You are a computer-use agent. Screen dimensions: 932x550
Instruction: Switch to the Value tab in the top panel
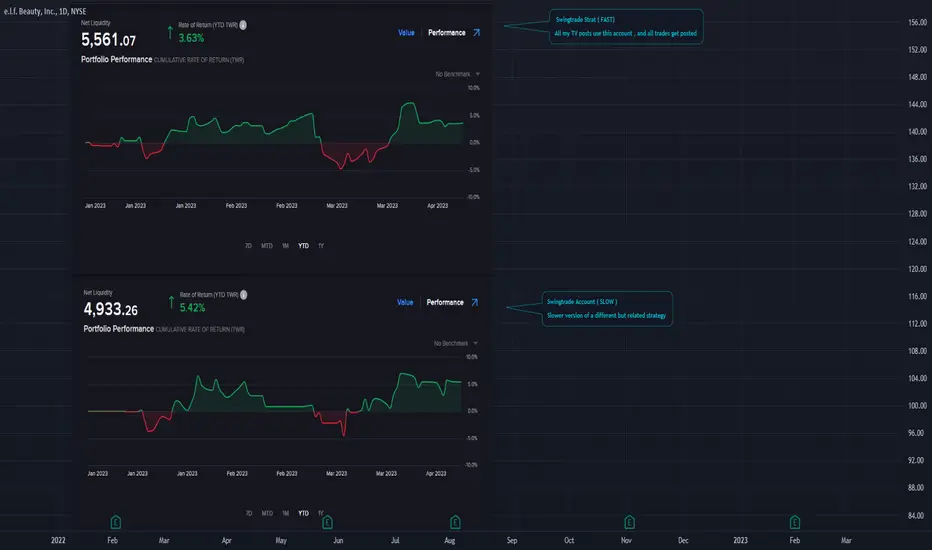(406, 33)
